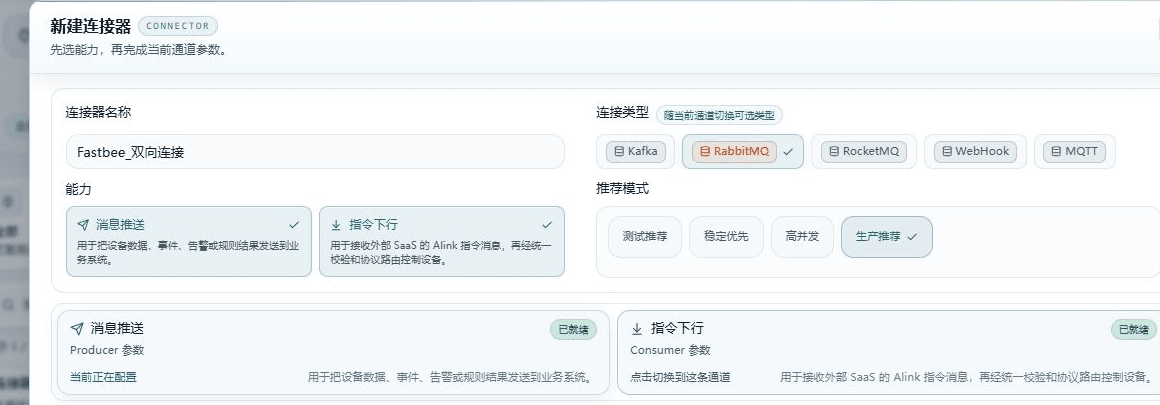Click the paper-plane icon in 消息推送 capability card

click(x=83, y=224)
